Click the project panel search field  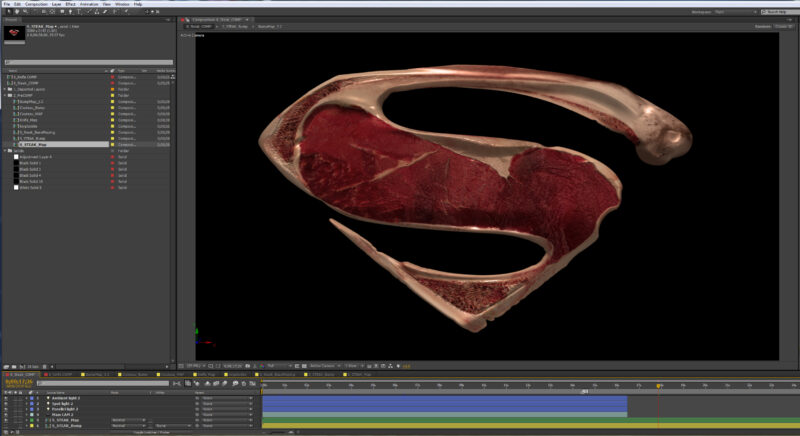88,62
